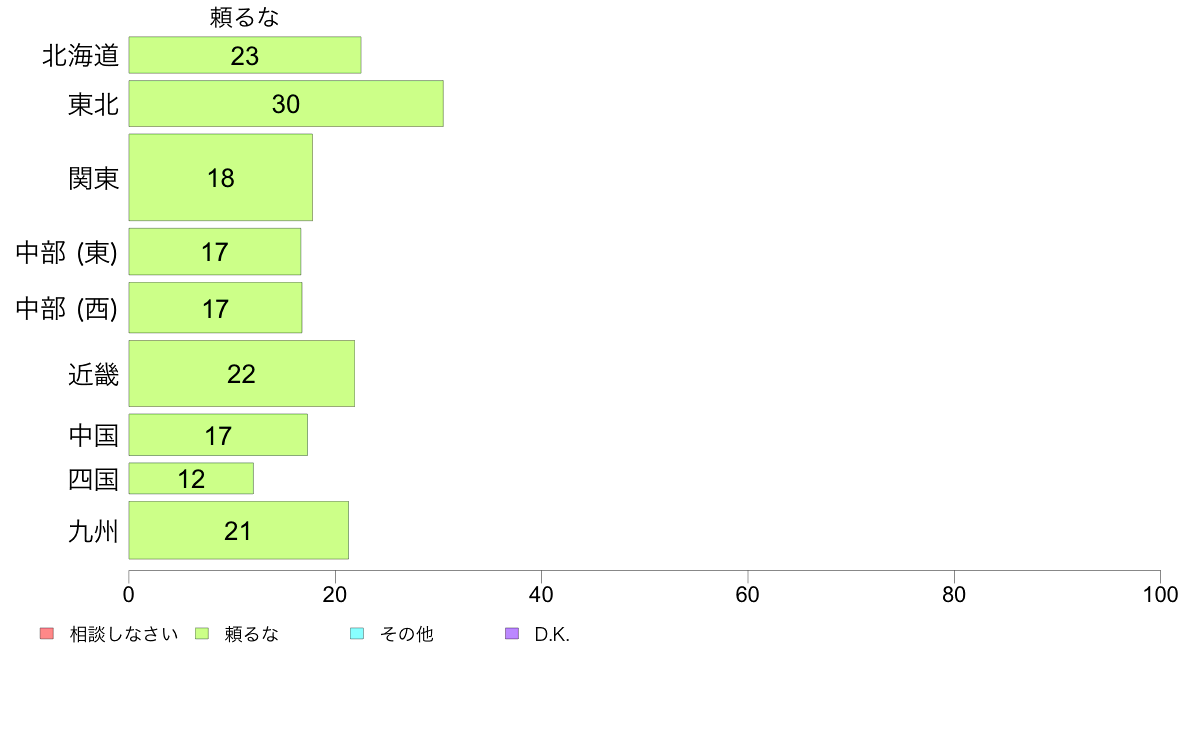Image resolution: width=1188 pixels, height=736 pixels.
Task: Select the 関東 bar showing 18
Action: click(220, 177)
